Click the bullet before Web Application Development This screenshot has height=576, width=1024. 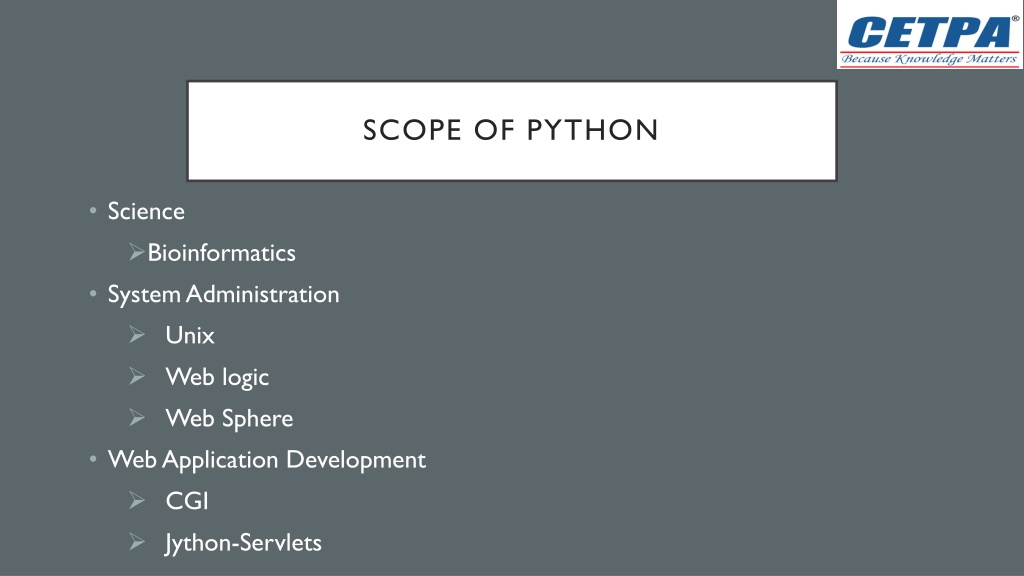pos(93,459)
